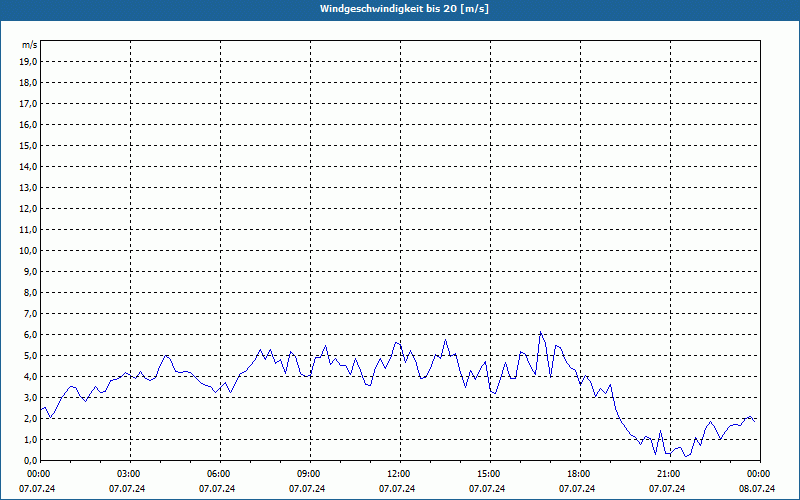Click the "17,0" y-axis value
Screen dimensions: 800x500
point(29,104)
